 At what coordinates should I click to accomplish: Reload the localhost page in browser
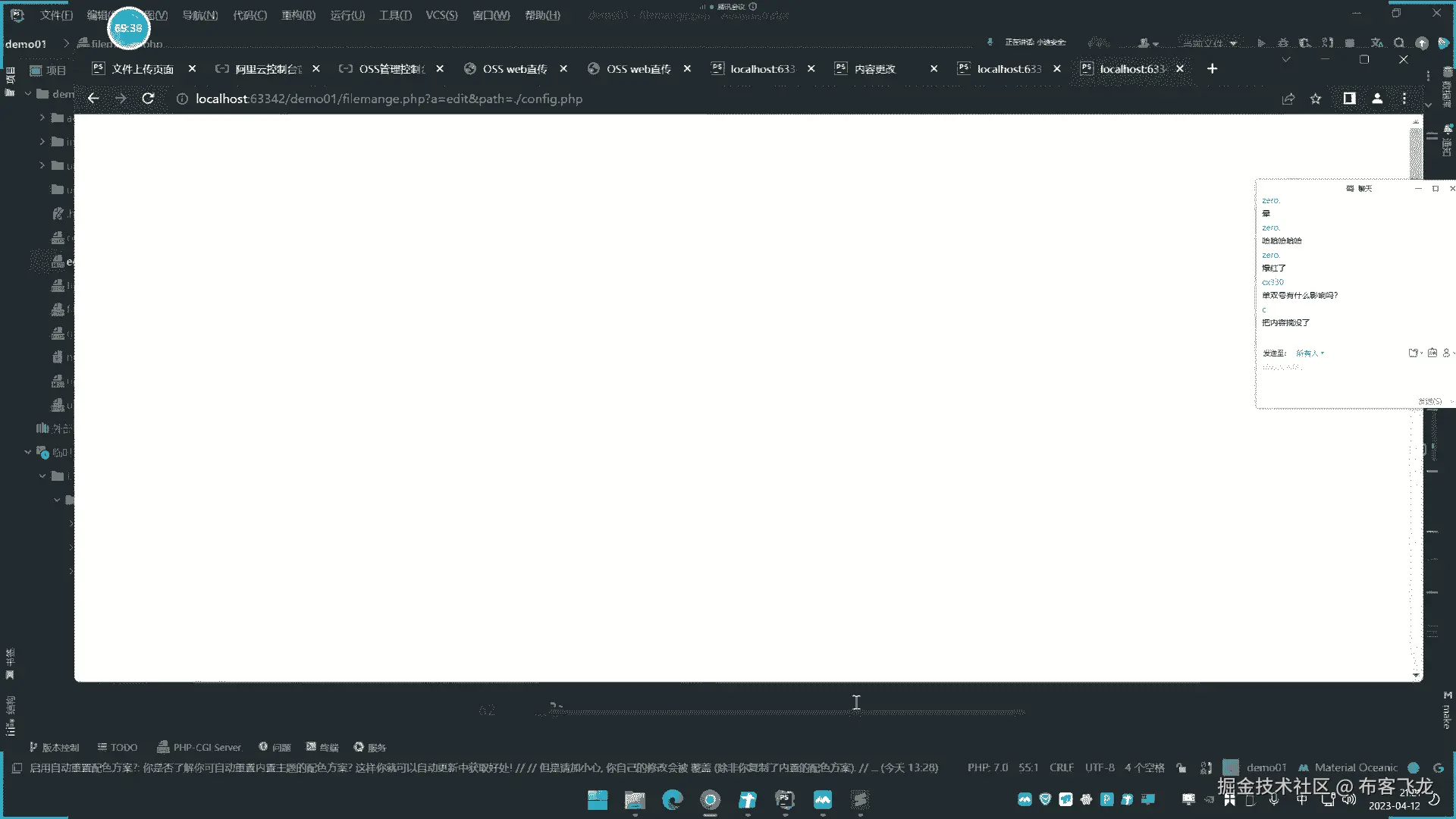(148, 99)
